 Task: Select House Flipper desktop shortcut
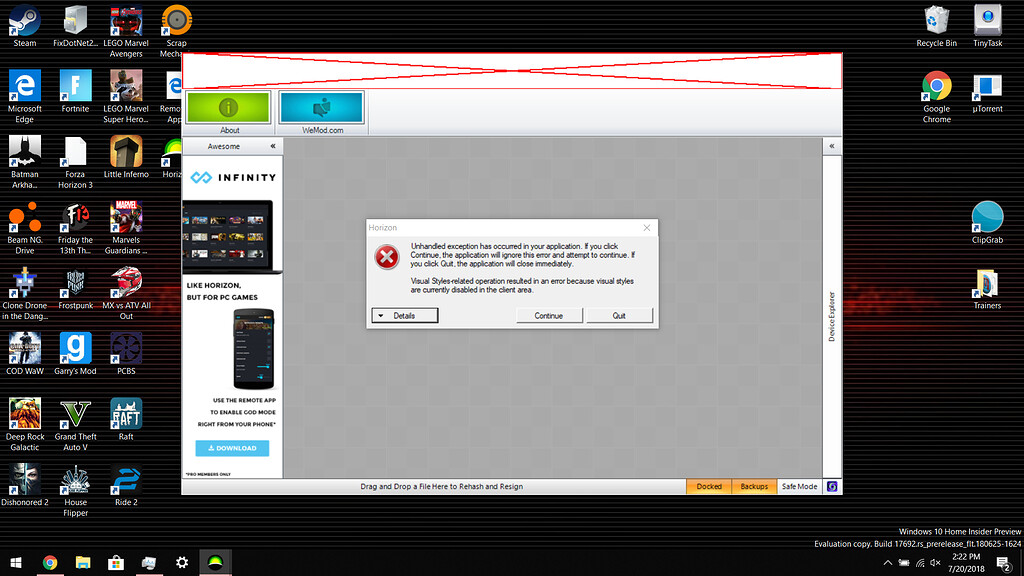(x=75, y=490)
